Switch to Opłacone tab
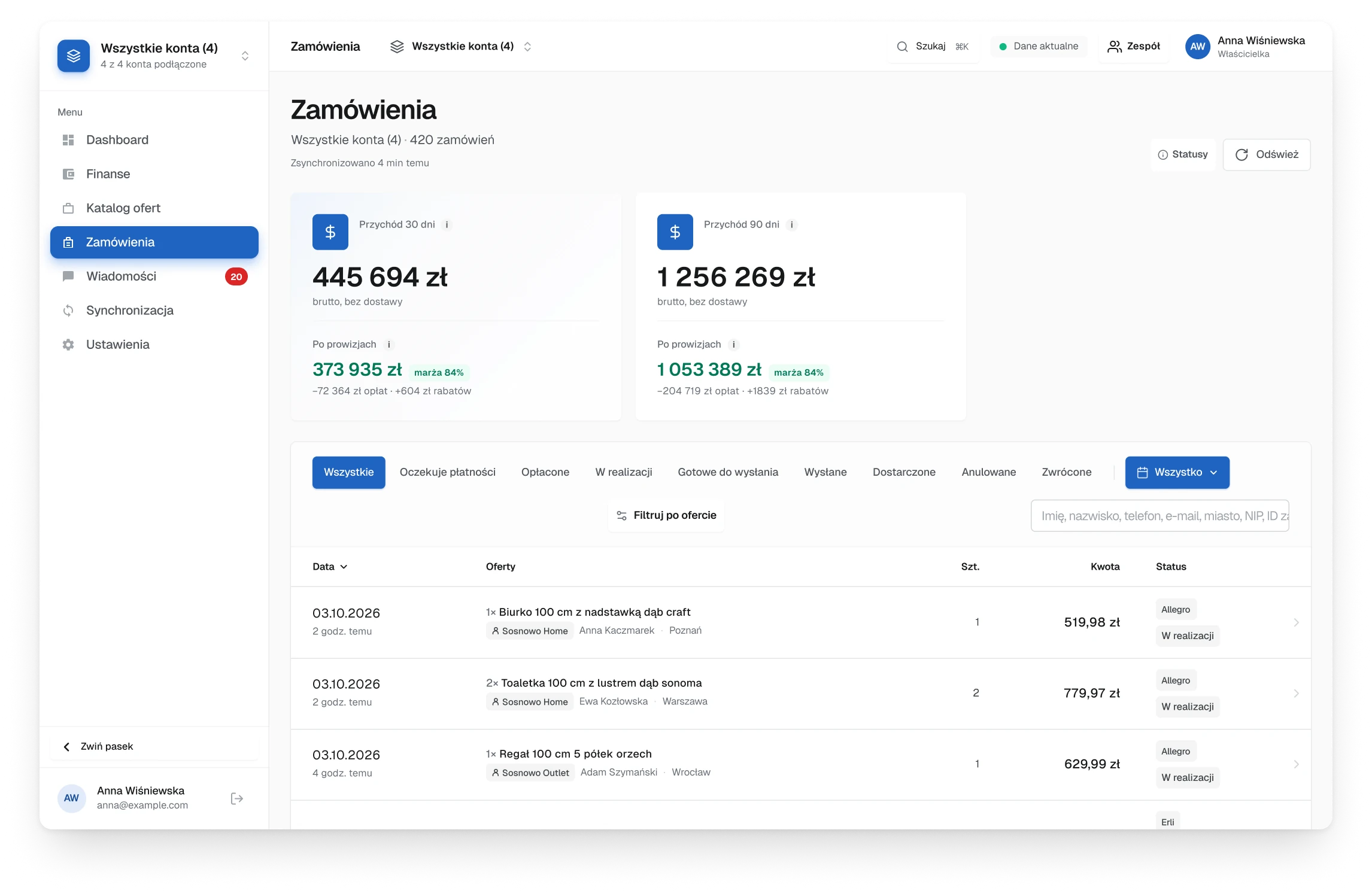This screenshot has width=1372, height=894. pyautogui.click(x=545, y=473)
